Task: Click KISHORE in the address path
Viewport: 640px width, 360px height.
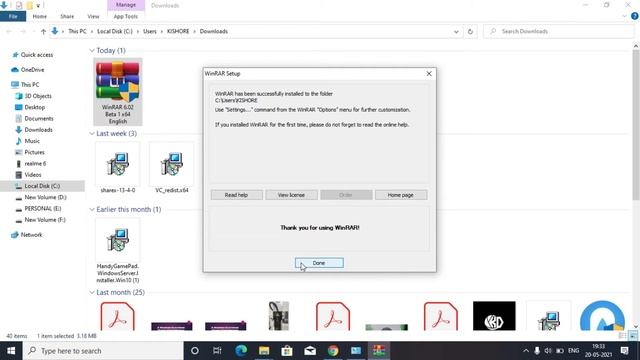Action: point(178,31)
